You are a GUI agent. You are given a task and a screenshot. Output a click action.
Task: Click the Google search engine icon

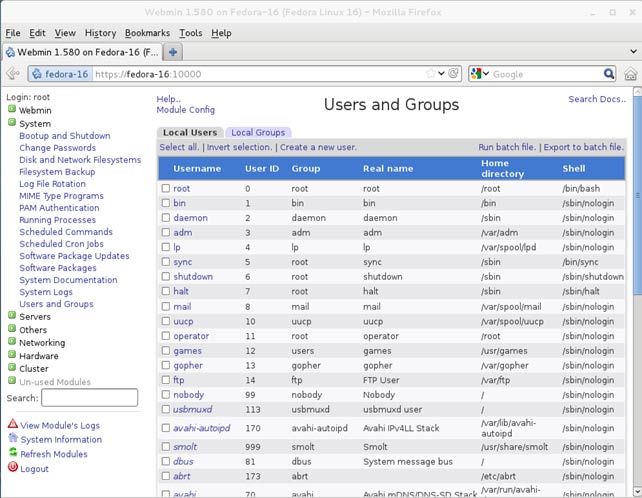(x=476, y=74)
